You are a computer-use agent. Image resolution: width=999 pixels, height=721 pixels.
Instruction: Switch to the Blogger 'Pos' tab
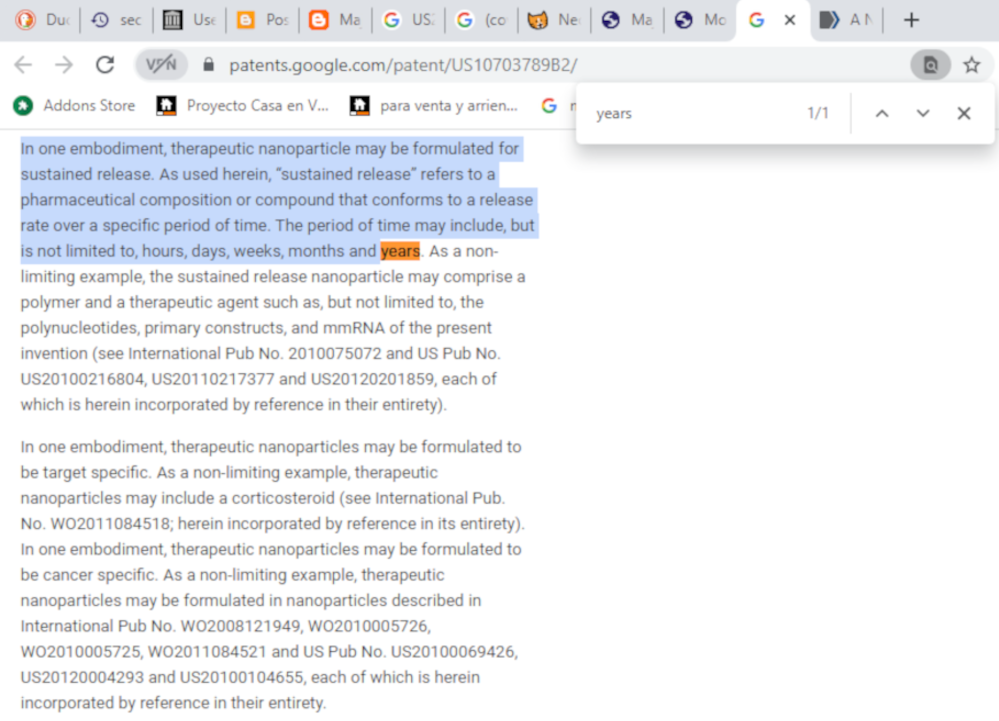click(263, 20)
